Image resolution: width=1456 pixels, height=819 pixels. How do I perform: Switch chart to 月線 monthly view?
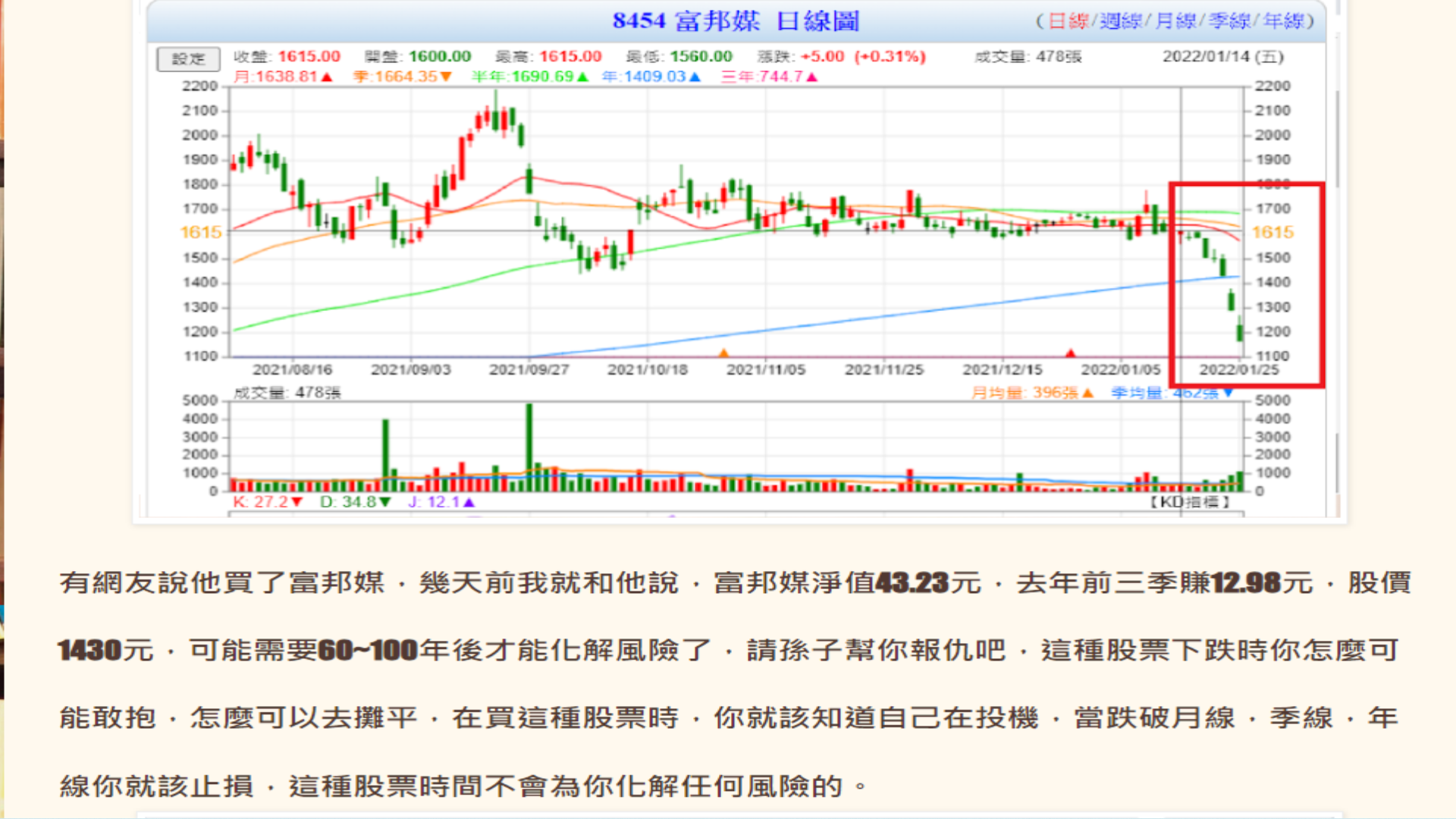click(1175, 21)
